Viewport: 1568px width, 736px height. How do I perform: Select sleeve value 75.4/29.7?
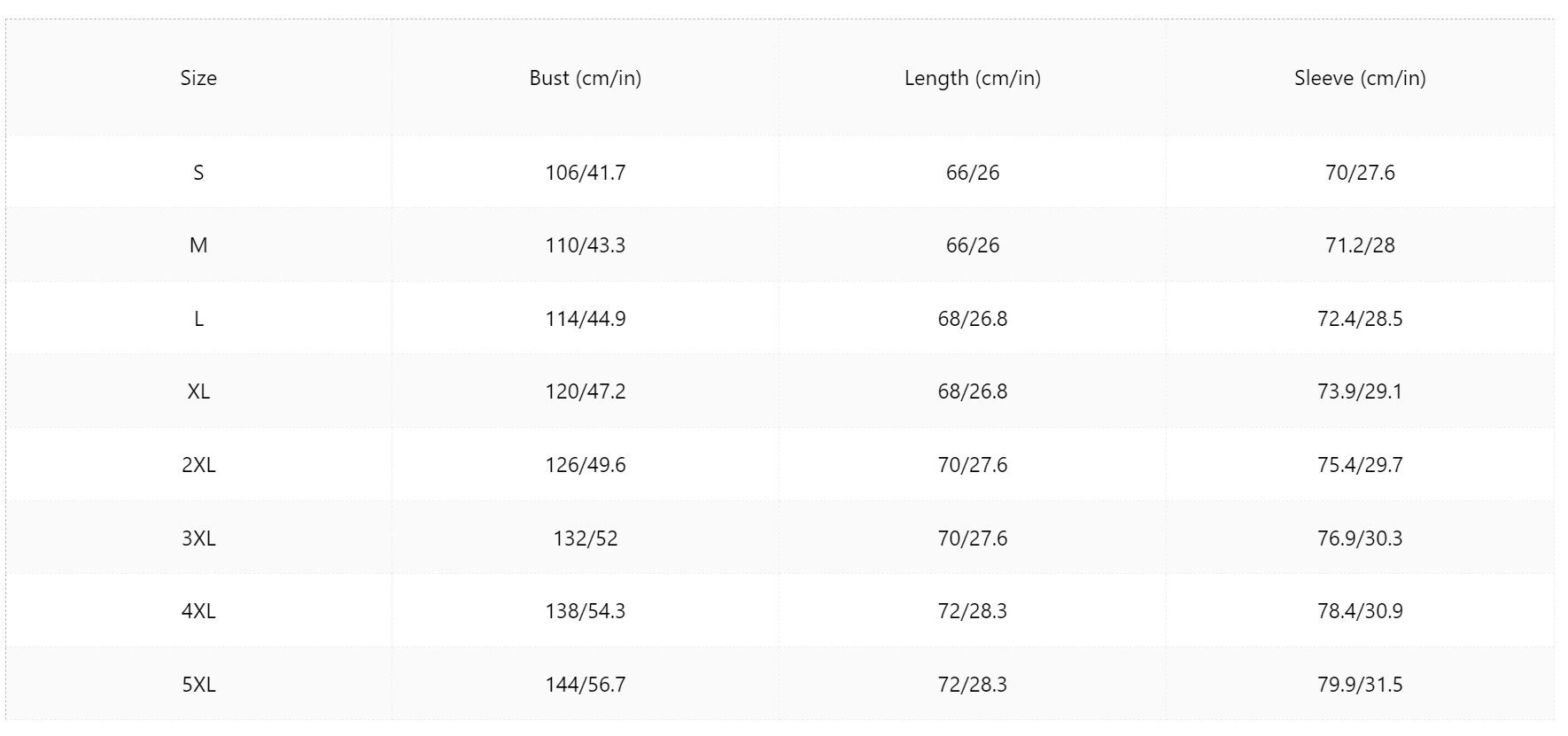pyautogui.click(x=1360, y=465)
